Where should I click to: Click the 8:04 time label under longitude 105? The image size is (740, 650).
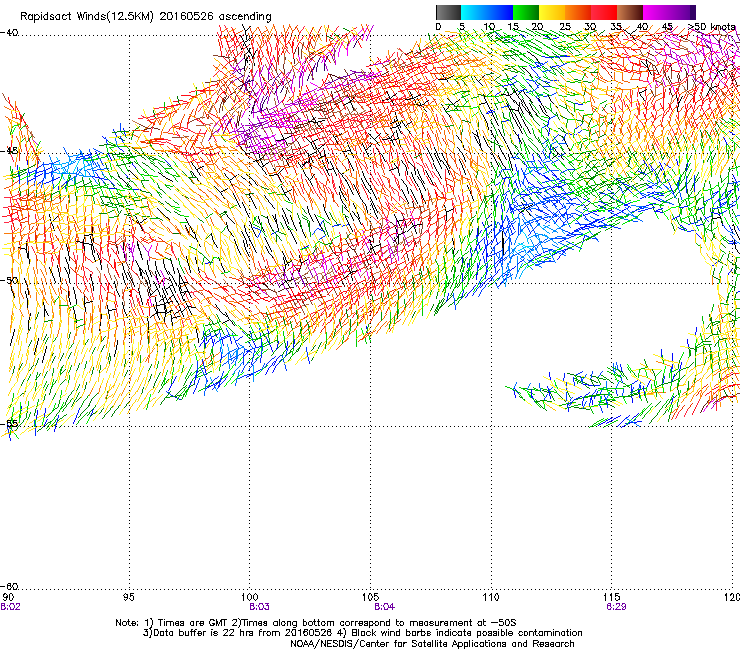tap(385, 607)
